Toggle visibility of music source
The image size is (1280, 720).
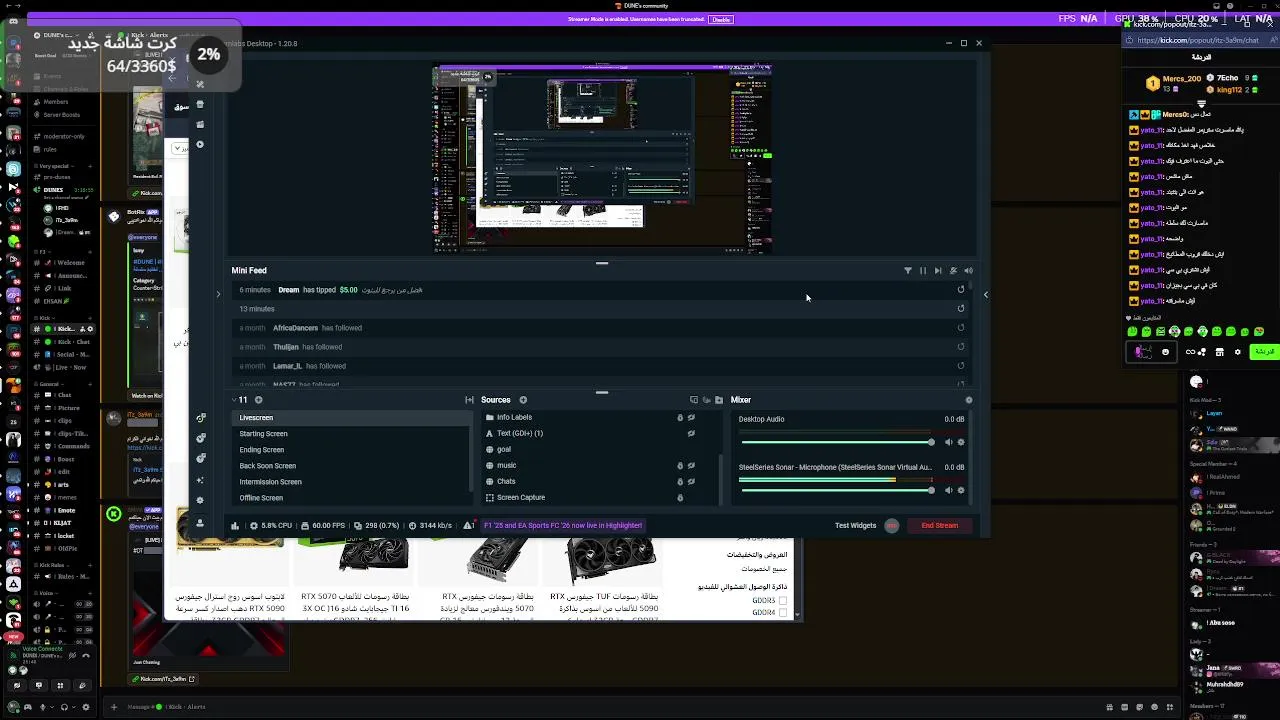point(691,466)
